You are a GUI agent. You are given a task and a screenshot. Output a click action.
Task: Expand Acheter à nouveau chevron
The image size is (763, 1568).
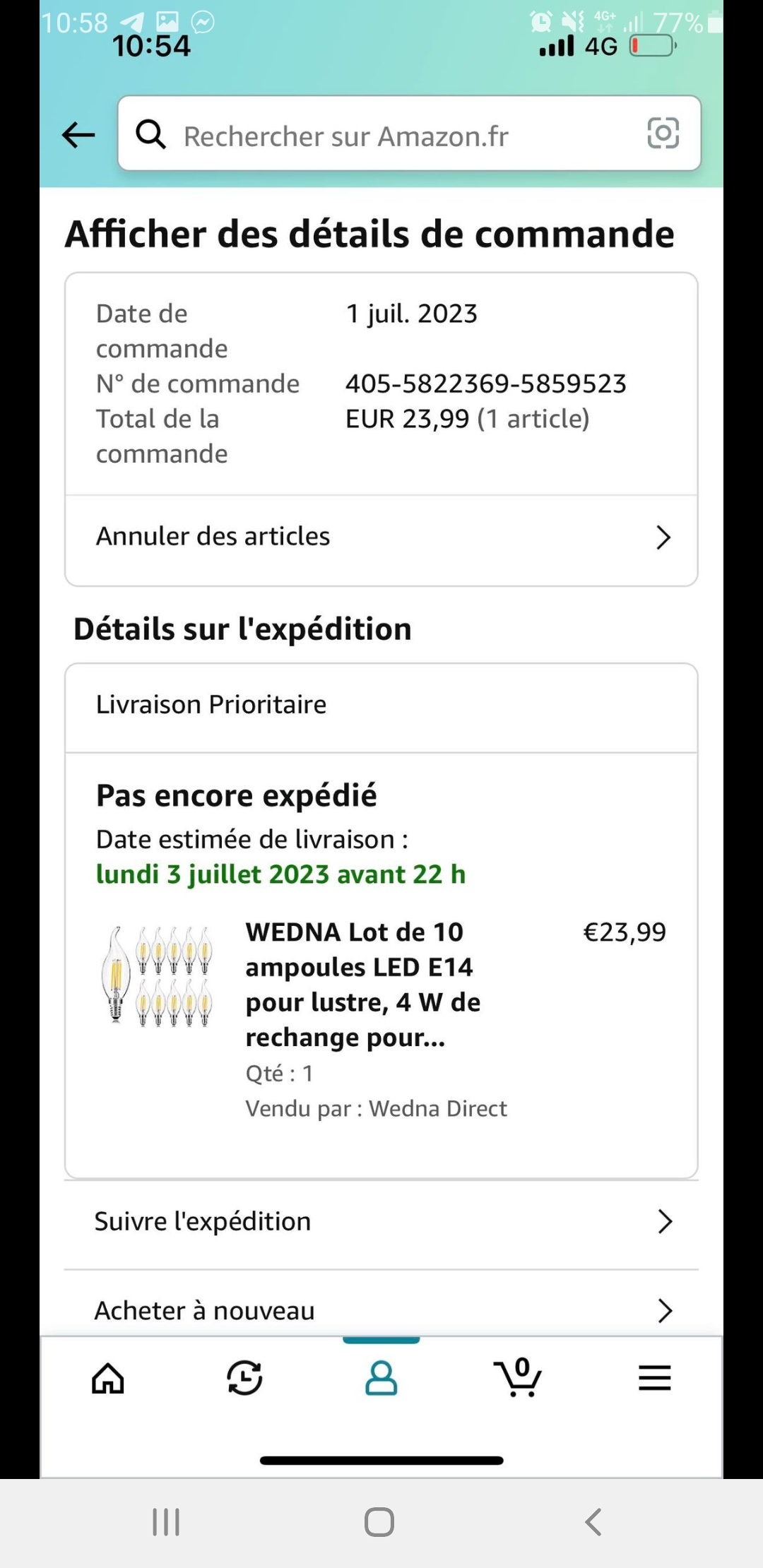664,1310
